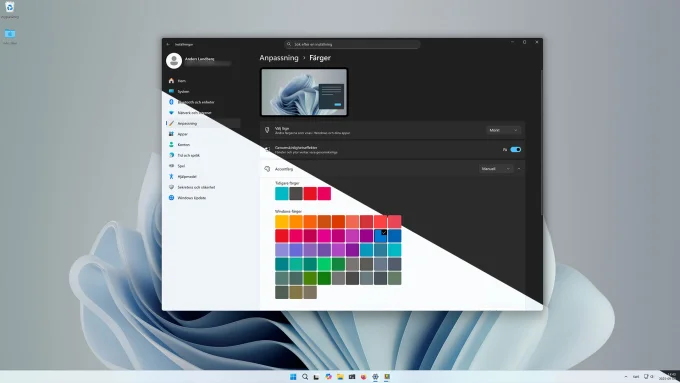This screenshot has width=680, height=383.
Task: Click the checkmarked blue accent swatch
Action: pyautogui.click(x=380, y=236)
